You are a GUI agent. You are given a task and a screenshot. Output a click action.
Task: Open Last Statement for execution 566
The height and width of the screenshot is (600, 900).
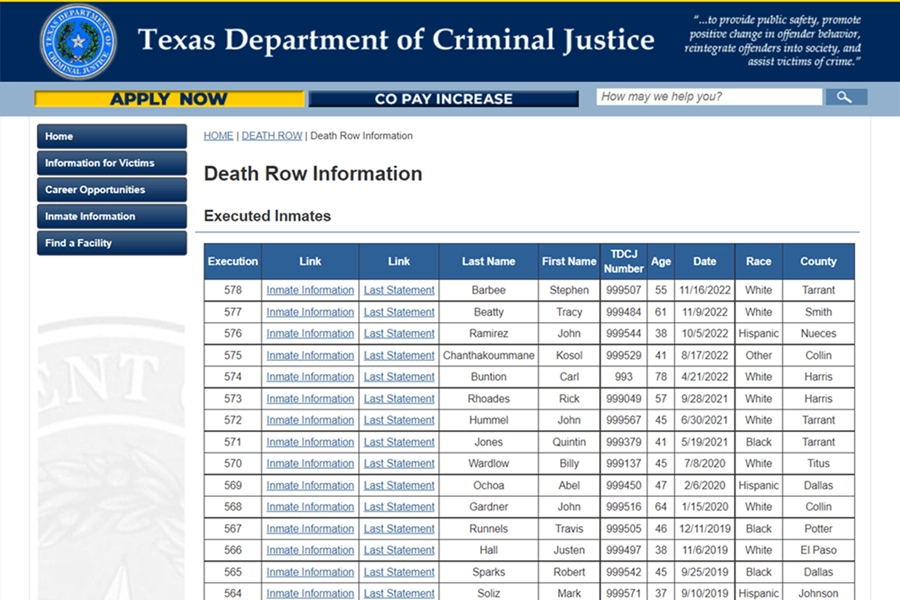pos(399,550)
